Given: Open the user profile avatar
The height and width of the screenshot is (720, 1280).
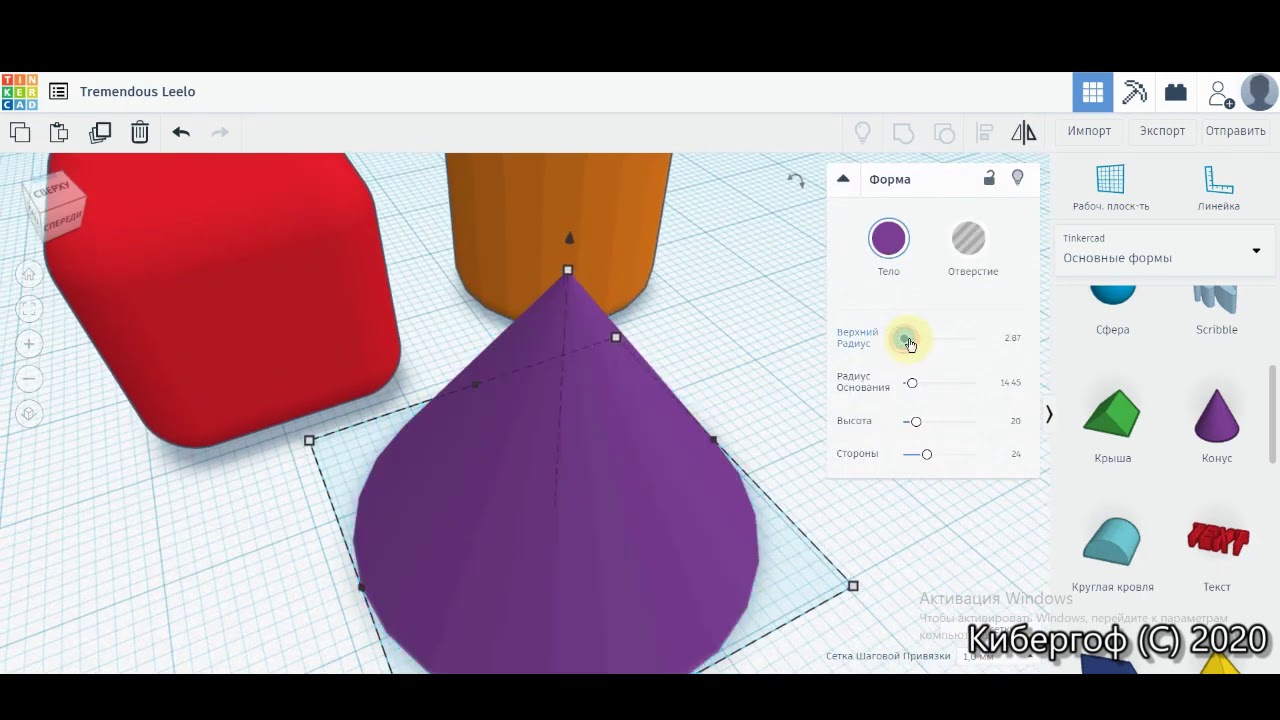Looking at the screenshot, I should click(1259, 92).
